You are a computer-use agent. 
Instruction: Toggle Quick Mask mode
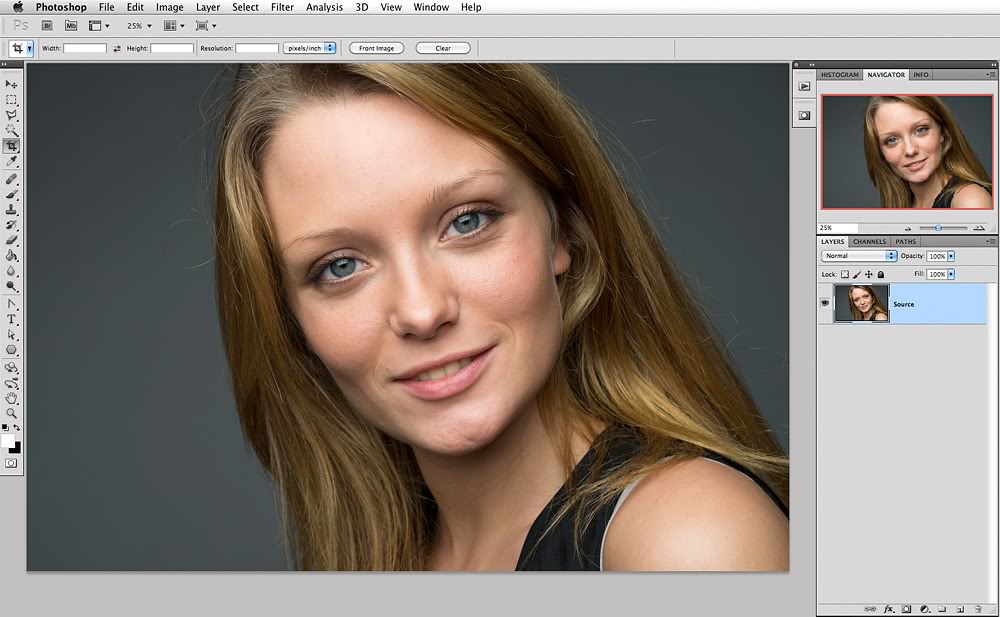tap(11, 464)
